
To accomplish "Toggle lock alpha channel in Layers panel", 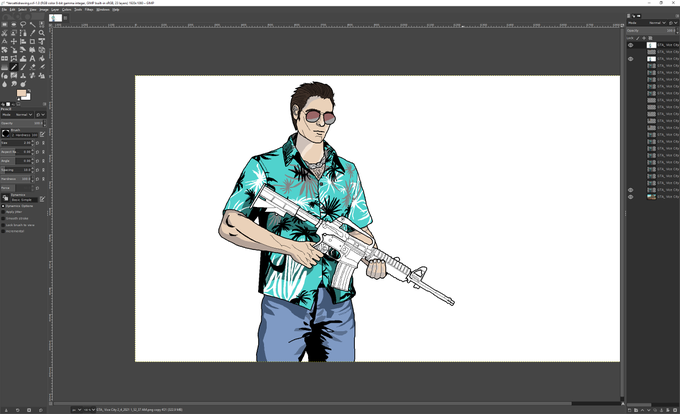I will point(650,38).
